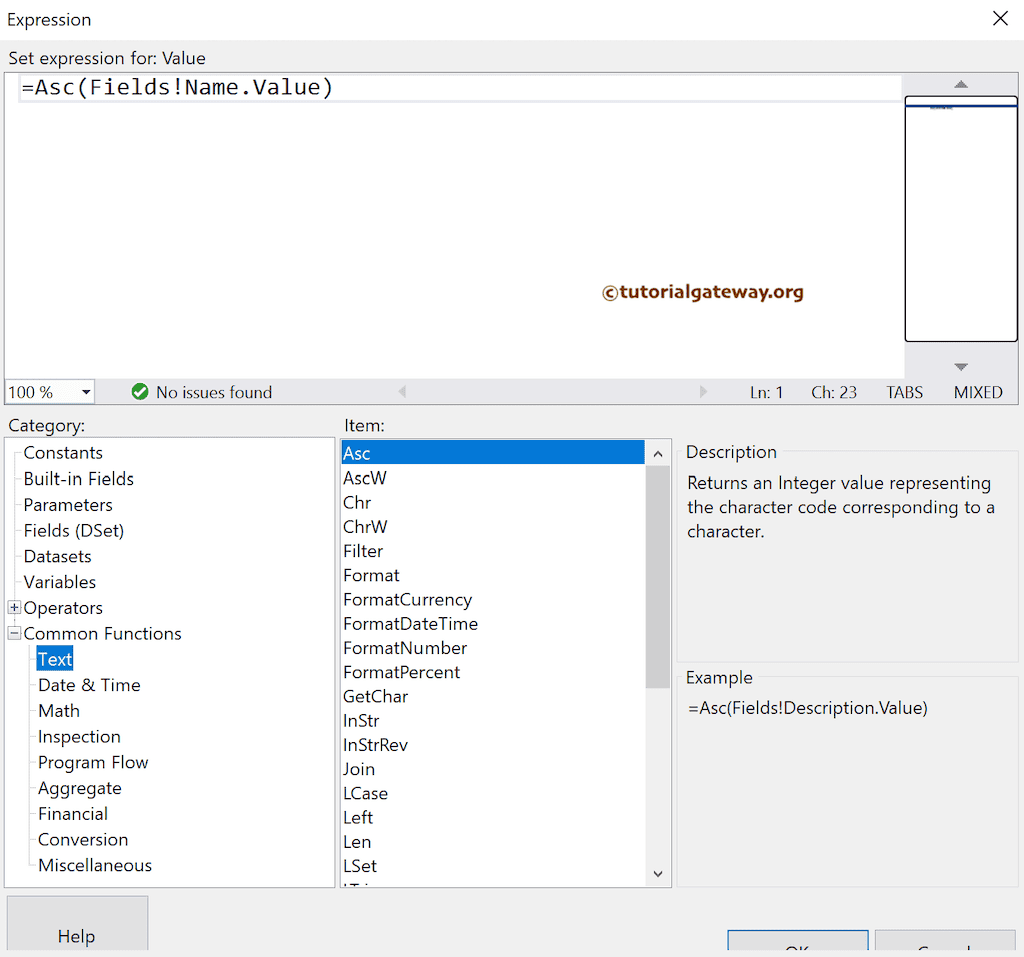Click Fields (DSet) in the Category list

click(75, 530)
